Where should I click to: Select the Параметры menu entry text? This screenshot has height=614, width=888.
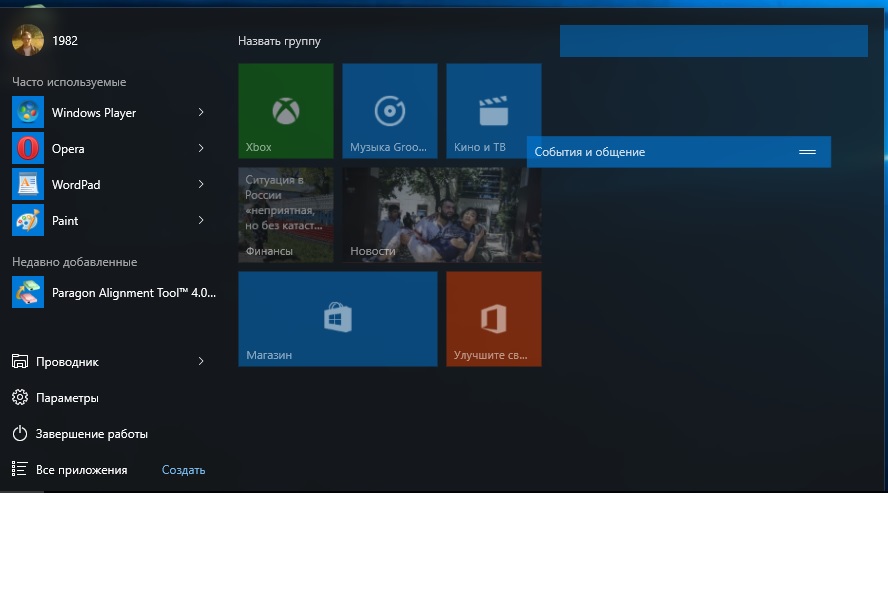point(67,398)
